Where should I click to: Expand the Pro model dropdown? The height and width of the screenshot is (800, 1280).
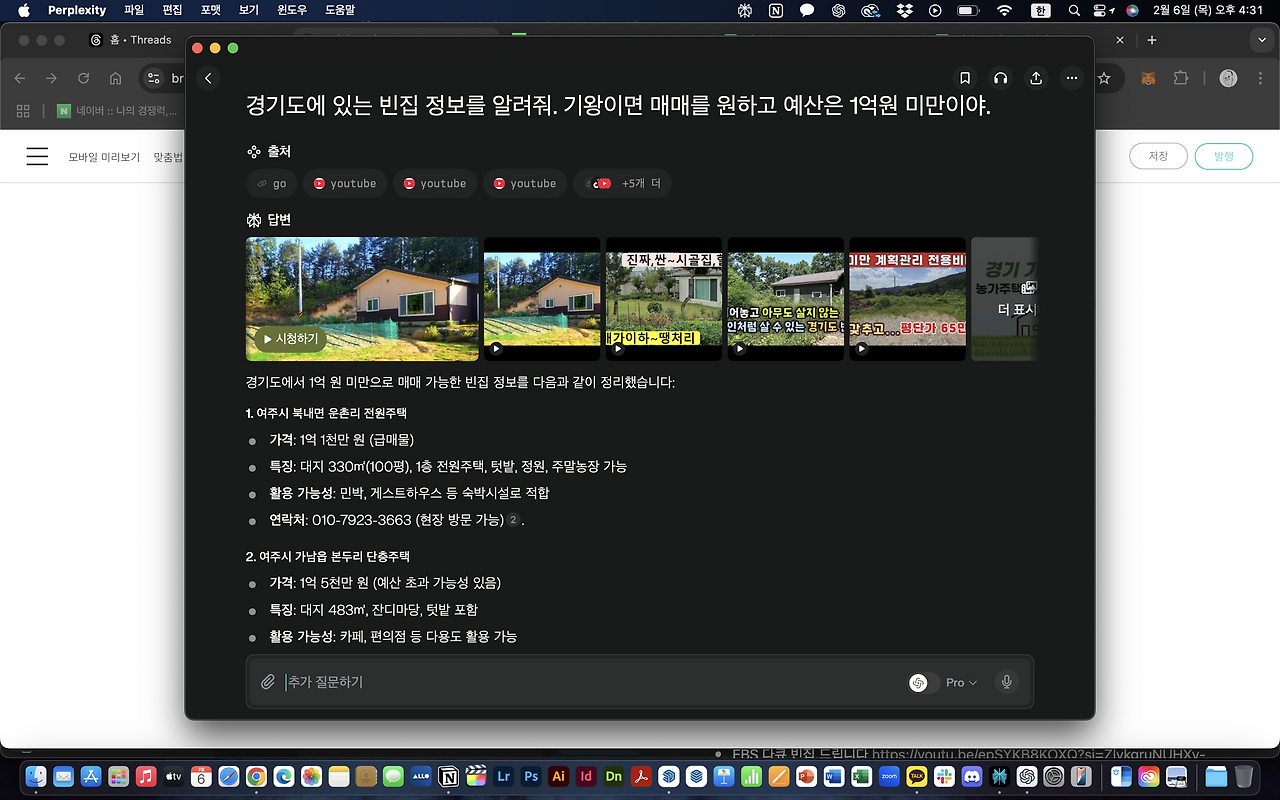(x=971, y=682)
